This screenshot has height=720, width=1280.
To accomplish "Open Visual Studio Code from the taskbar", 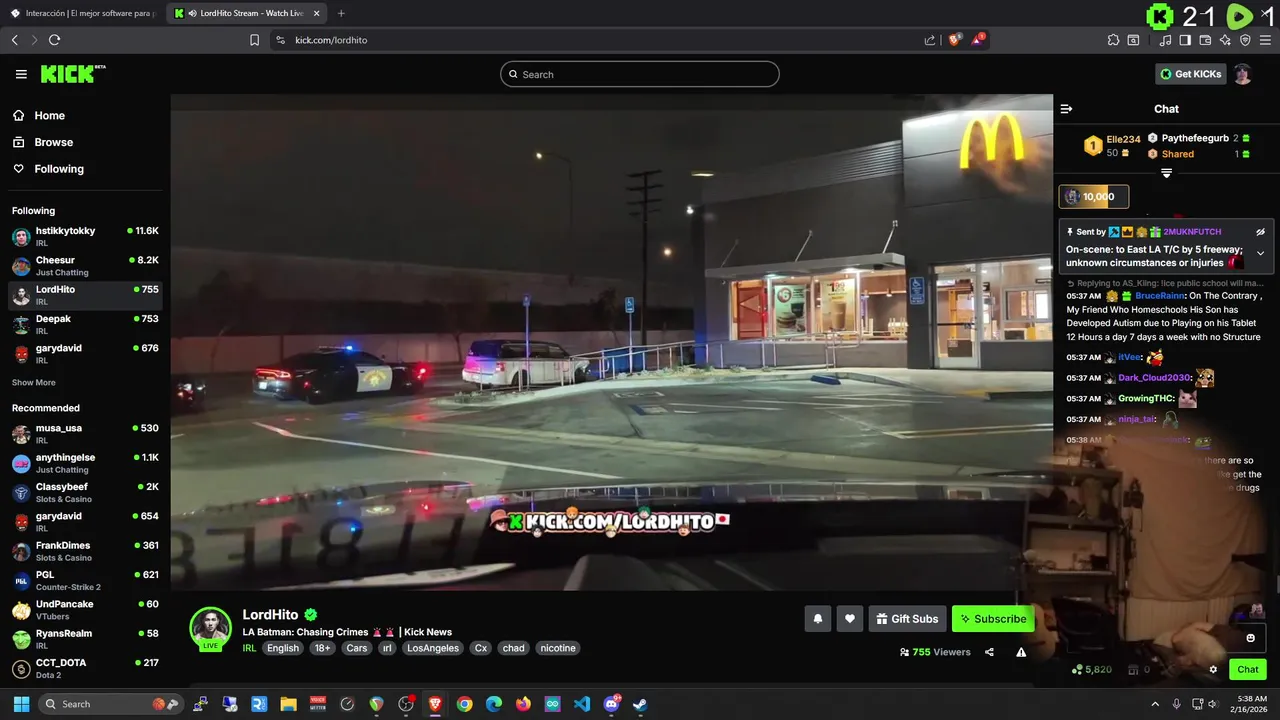I will click(x=582, y=704).
